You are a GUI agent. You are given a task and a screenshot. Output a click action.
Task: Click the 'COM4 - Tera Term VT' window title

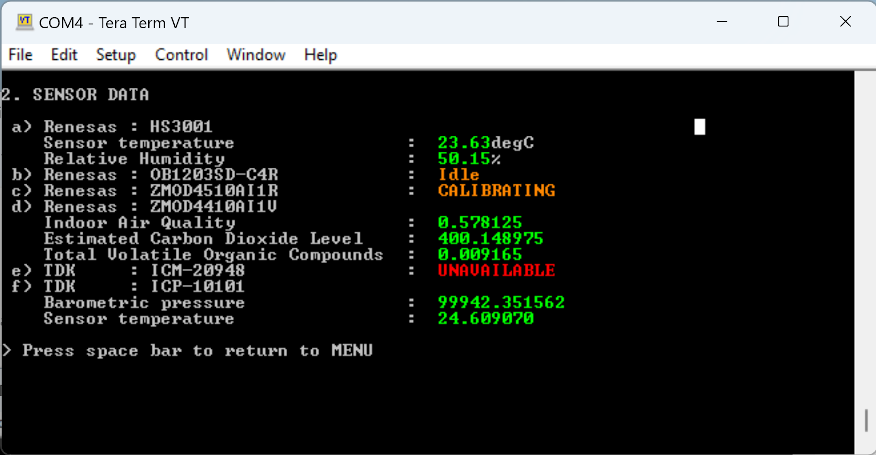114,22
